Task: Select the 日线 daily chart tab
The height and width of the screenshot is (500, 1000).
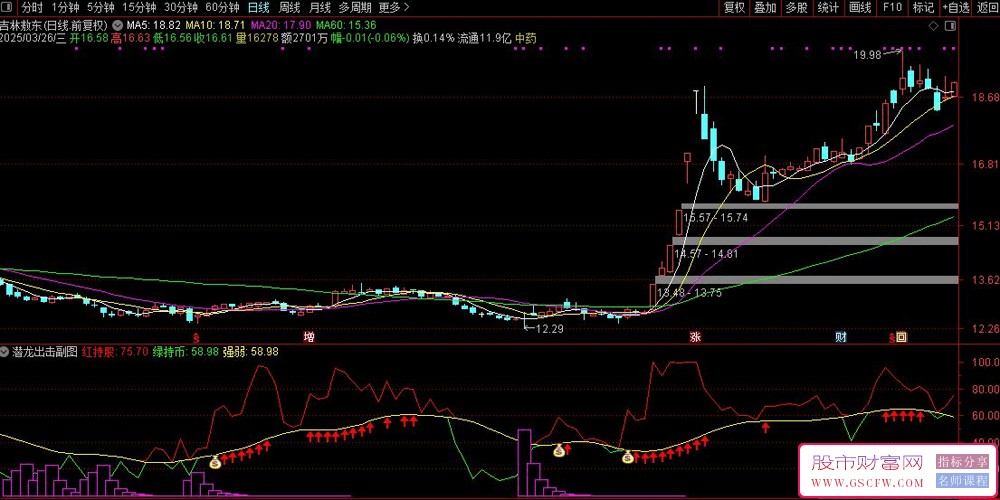Action: pos(258,8)
